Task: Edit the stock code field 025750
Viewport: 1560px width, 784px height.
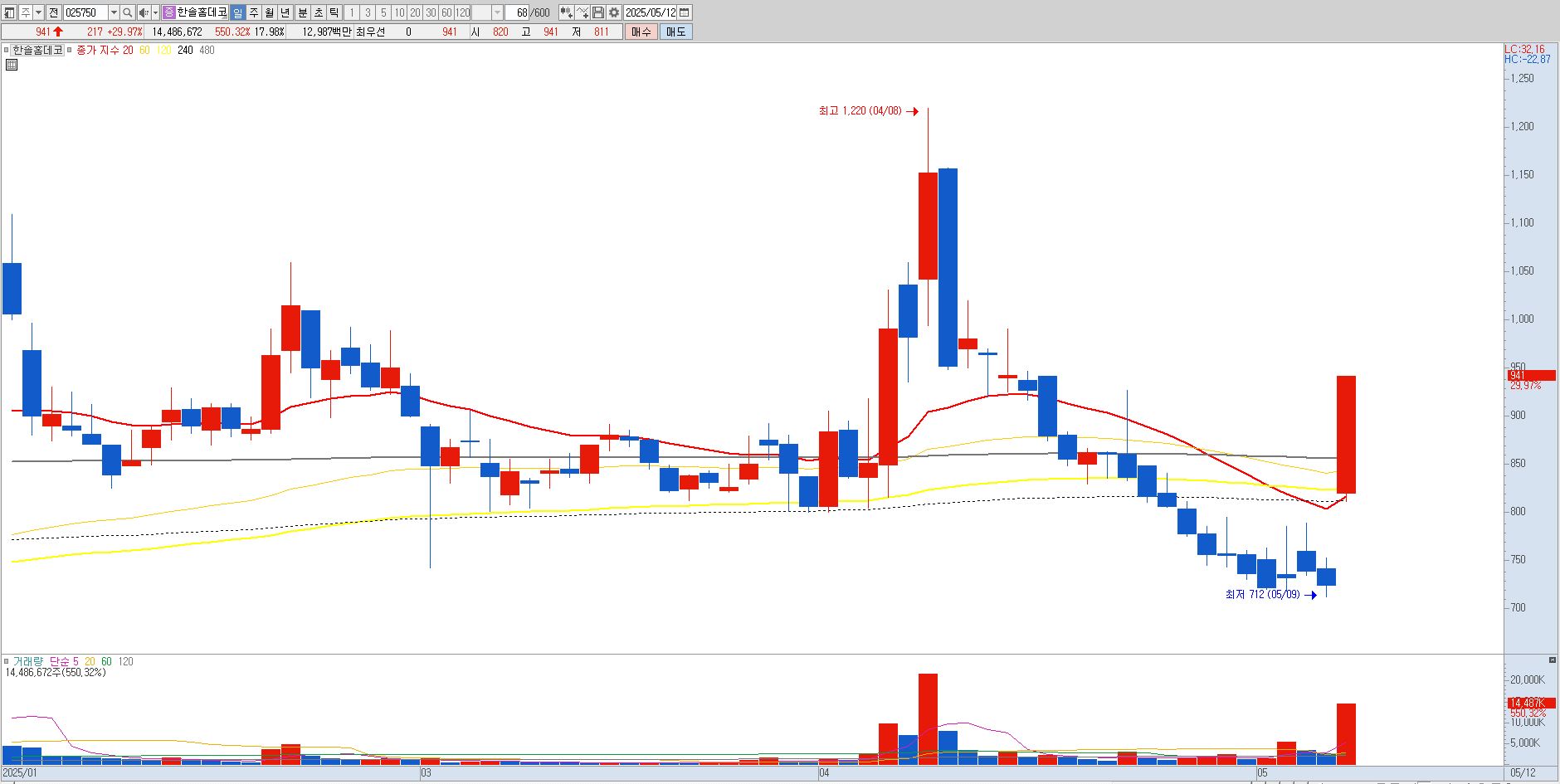Action: 86,12
